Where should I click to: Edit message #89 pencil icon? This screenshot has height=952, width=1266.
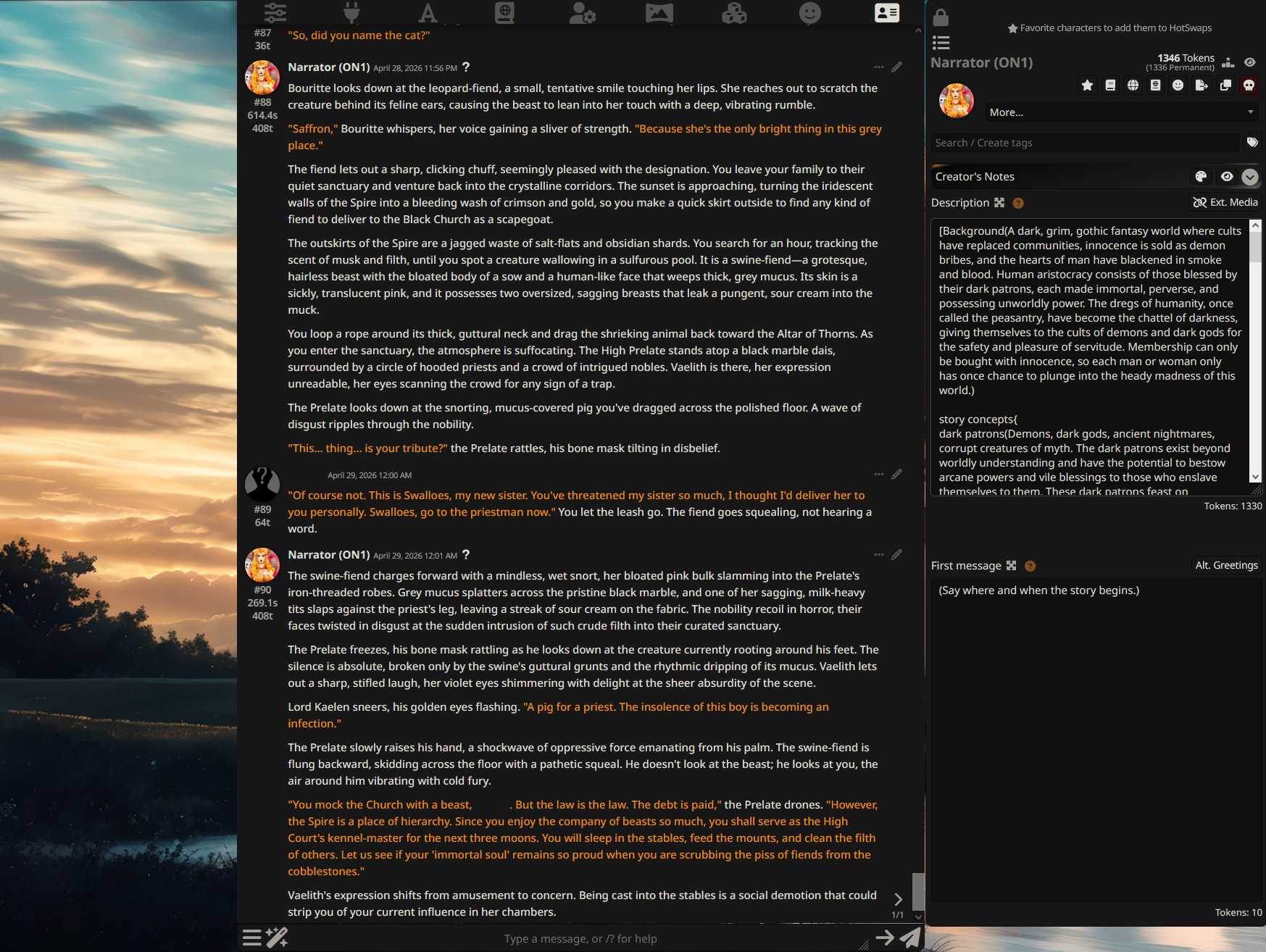point(897,475)
